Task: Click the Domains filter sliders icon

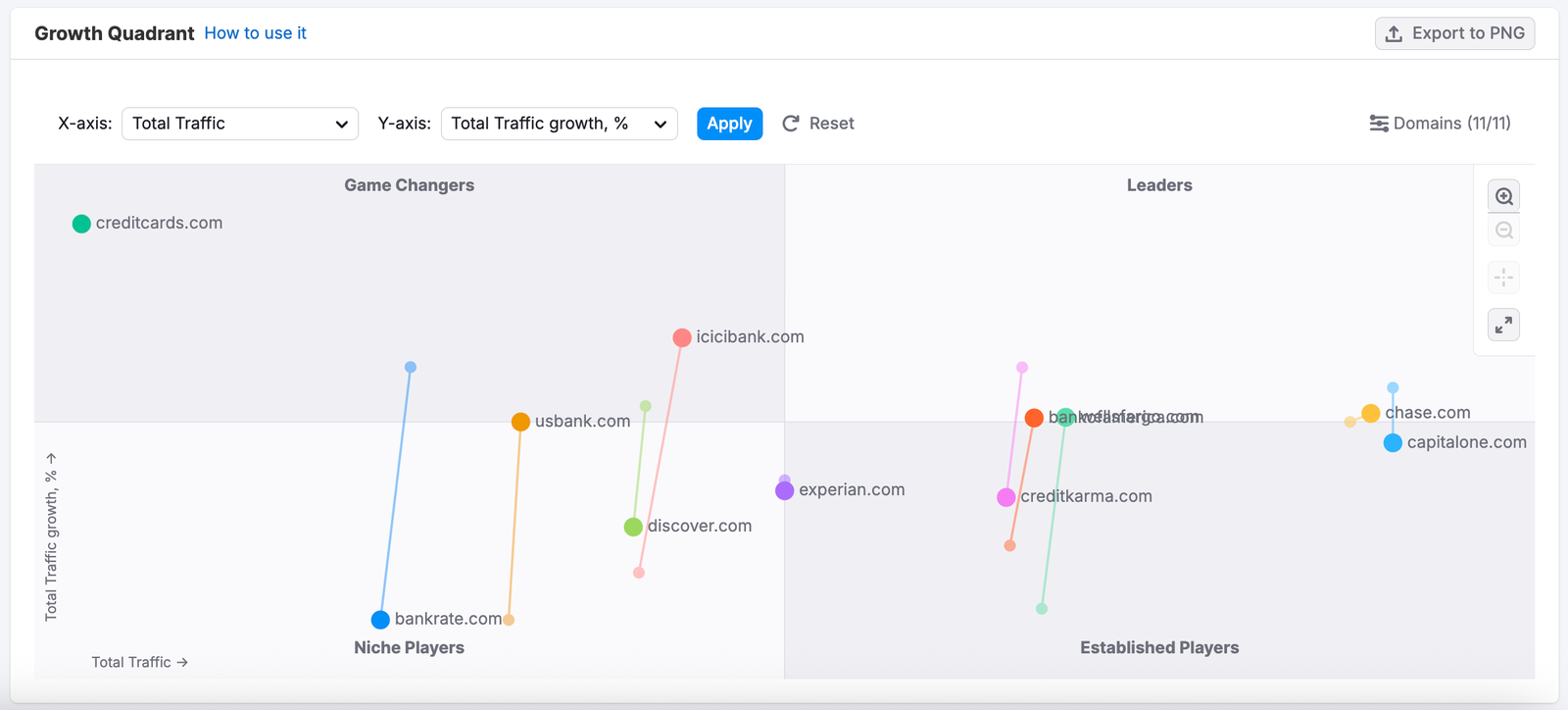Action: tap(1379, 124)
